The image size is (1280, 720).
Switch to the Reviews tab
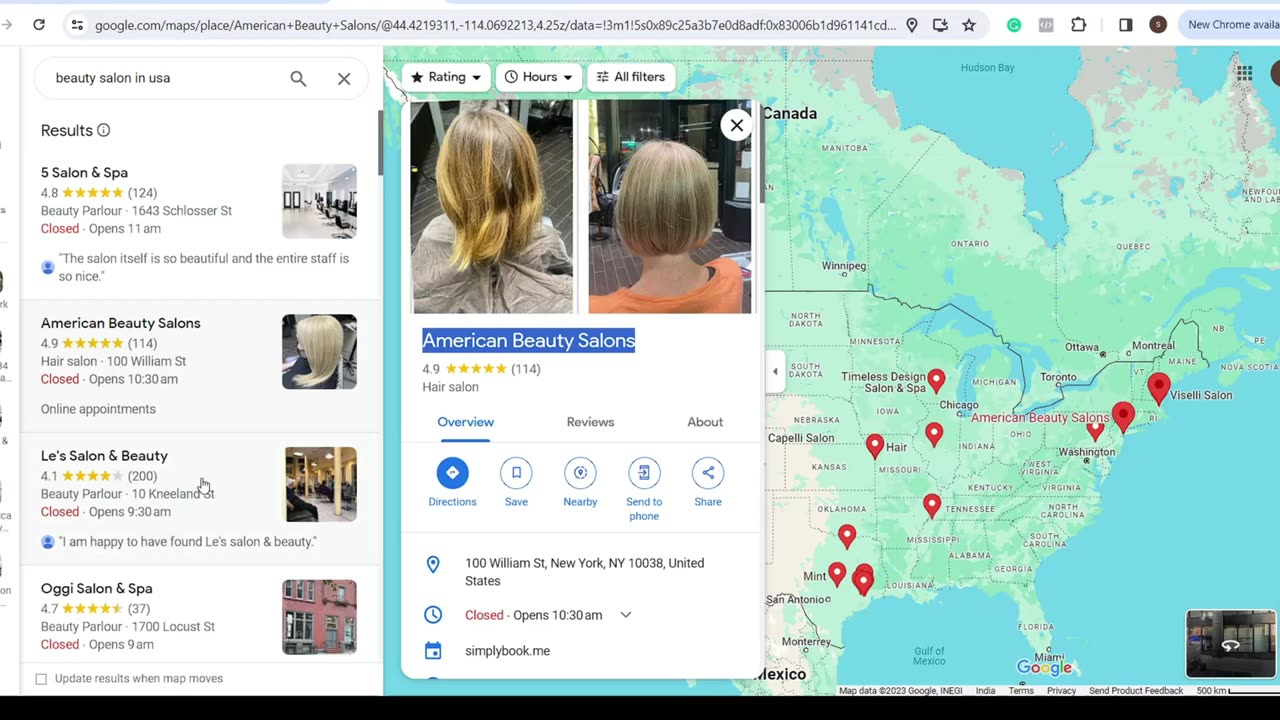pyautogui.click(x=590, y=422)
